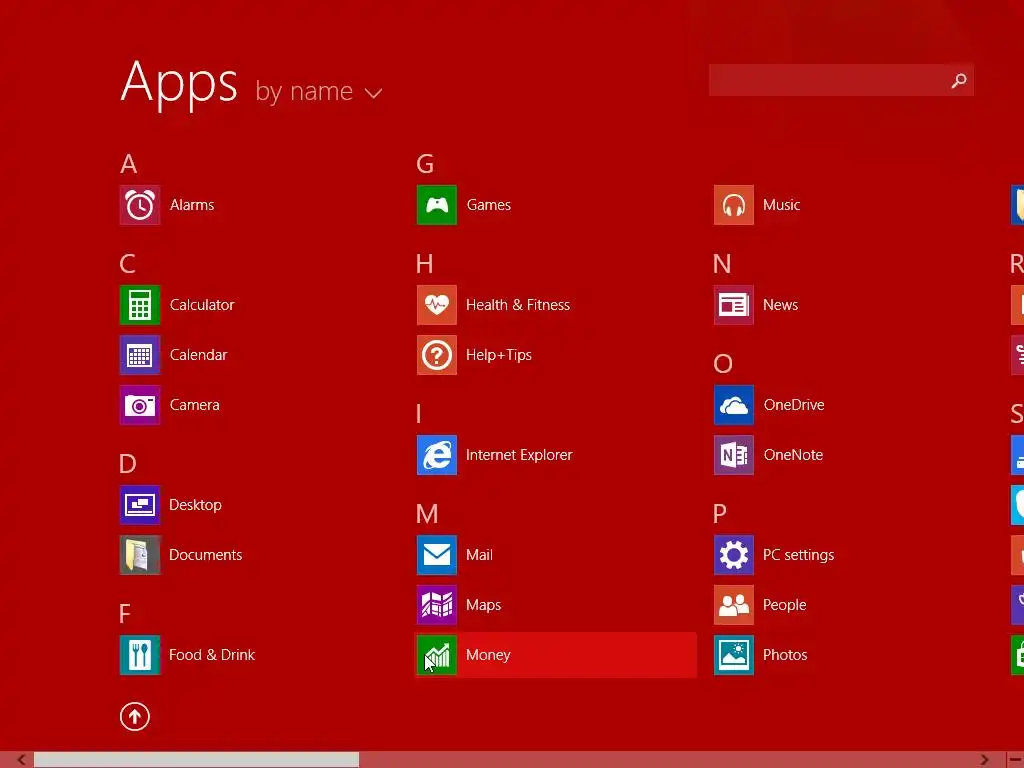The height and width of the screenshot is (768, 1024).
Task: Click the letter D group header
Action: click(128, 464)
